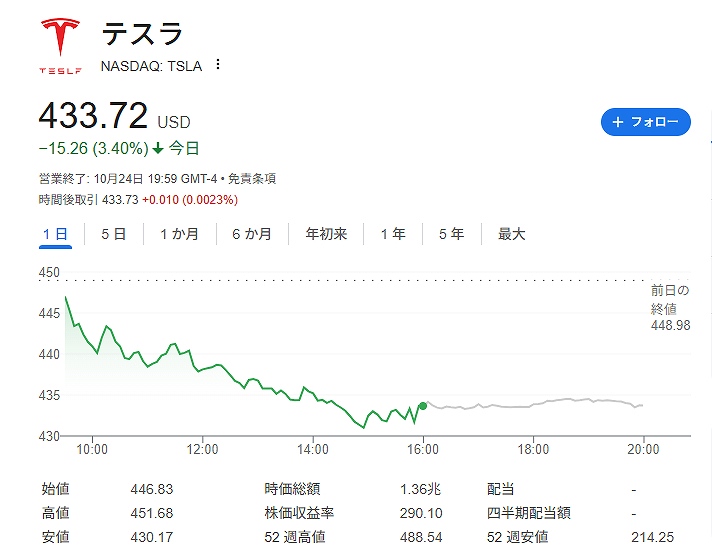Select the 最大 maximum range tab
Image resolution: width=712 pixels, height=560 pixels.
511,234
